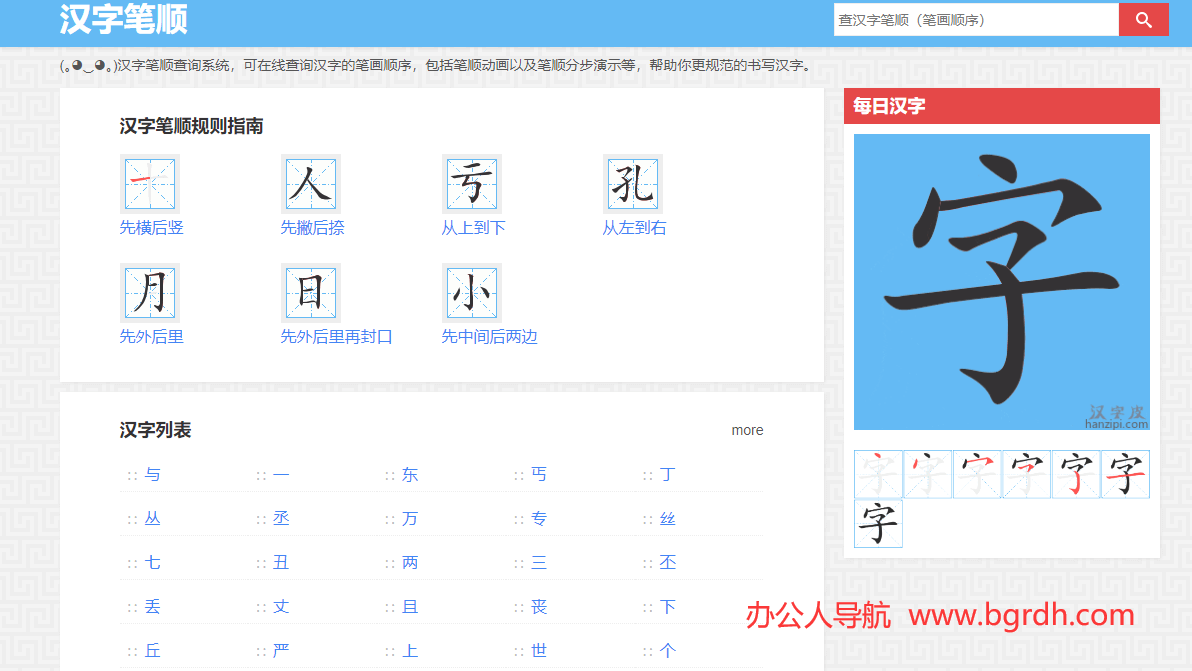Click the large 每日汉字 character image
The height and width of the screenshot is (671, 1192).
[x=1001, y=281]
